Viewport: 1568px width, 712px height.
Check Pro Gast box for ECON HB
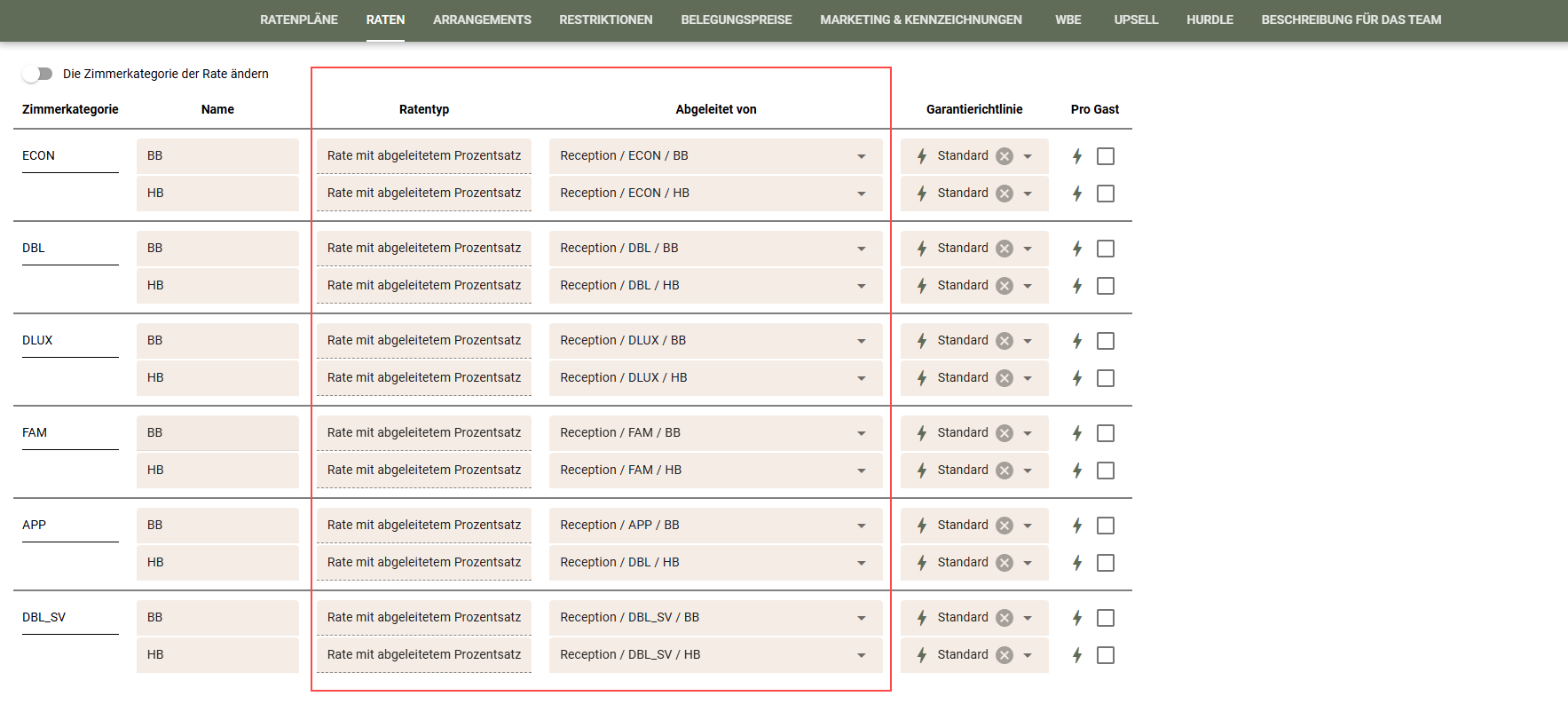click(x=1106, y=194)
